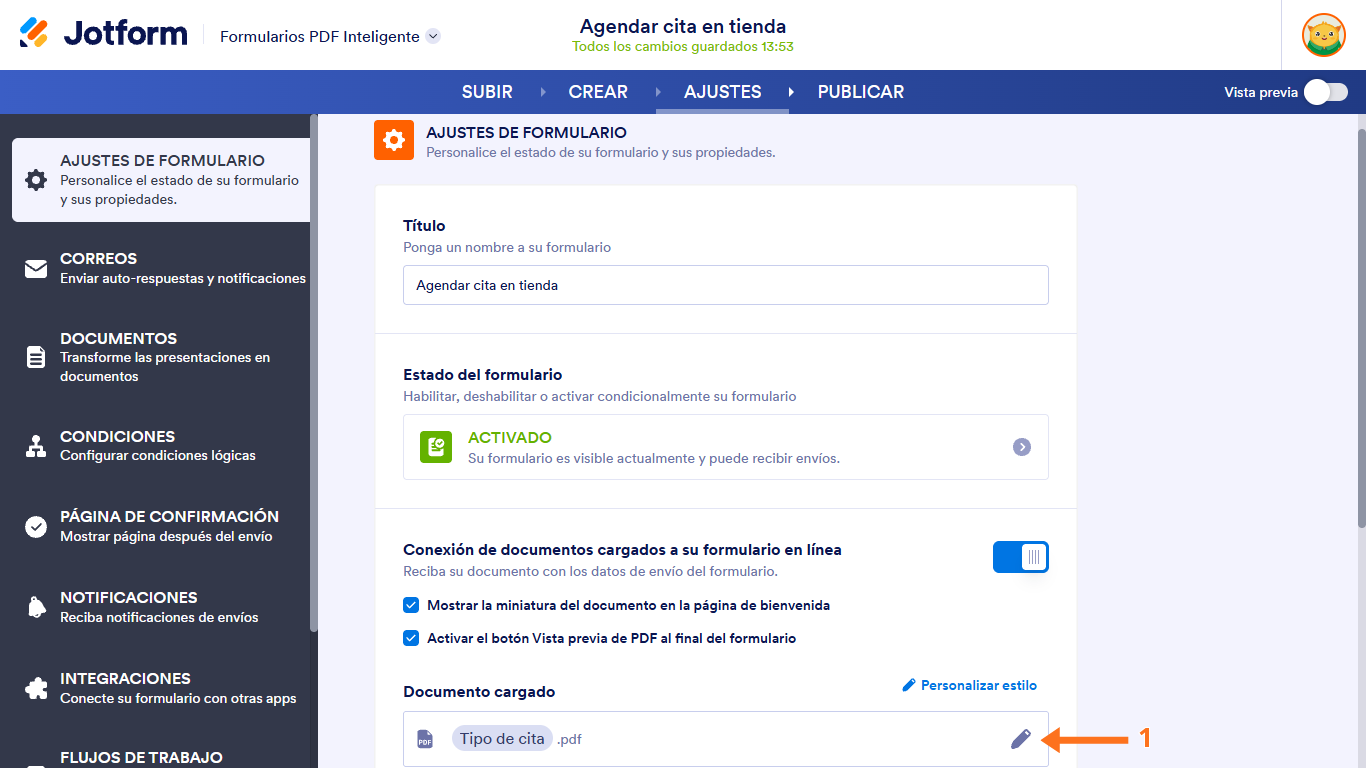Disable the document connection toggle

coord(1020,557)
